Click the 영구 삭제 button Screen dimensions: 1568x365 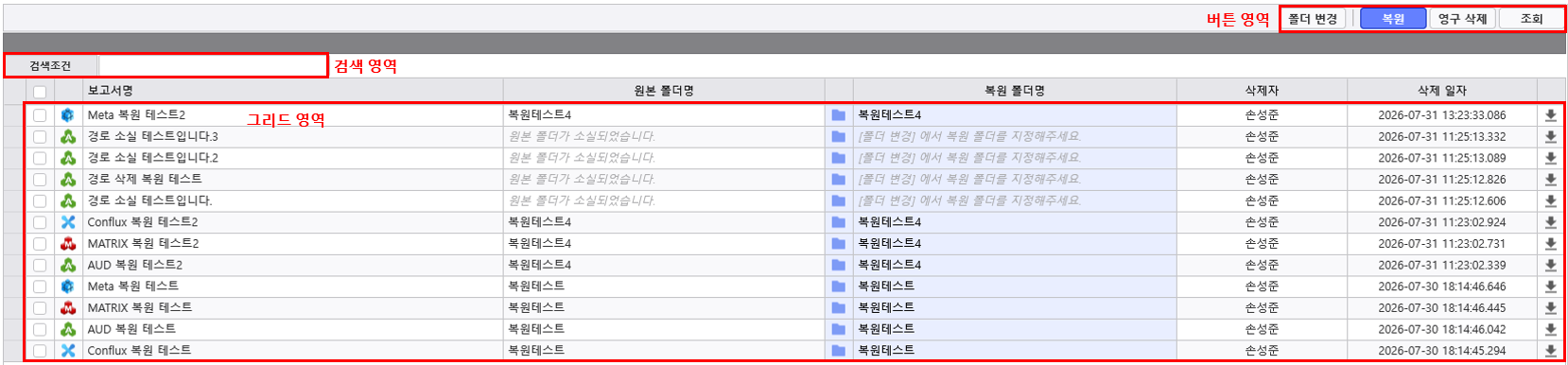(x=1463, y=19)
